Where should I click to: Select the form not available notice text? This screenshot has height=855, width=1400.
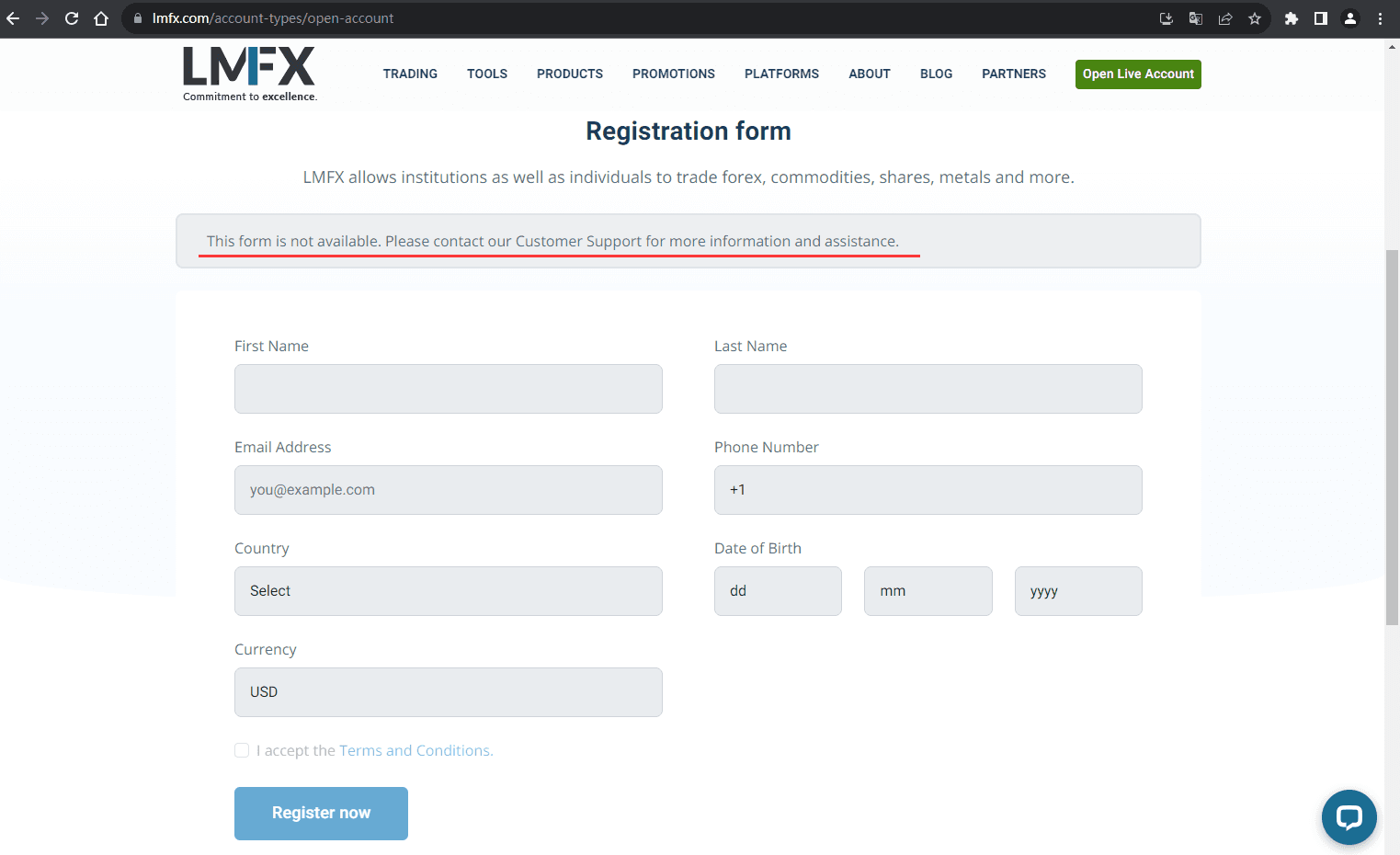pos(552,241)
